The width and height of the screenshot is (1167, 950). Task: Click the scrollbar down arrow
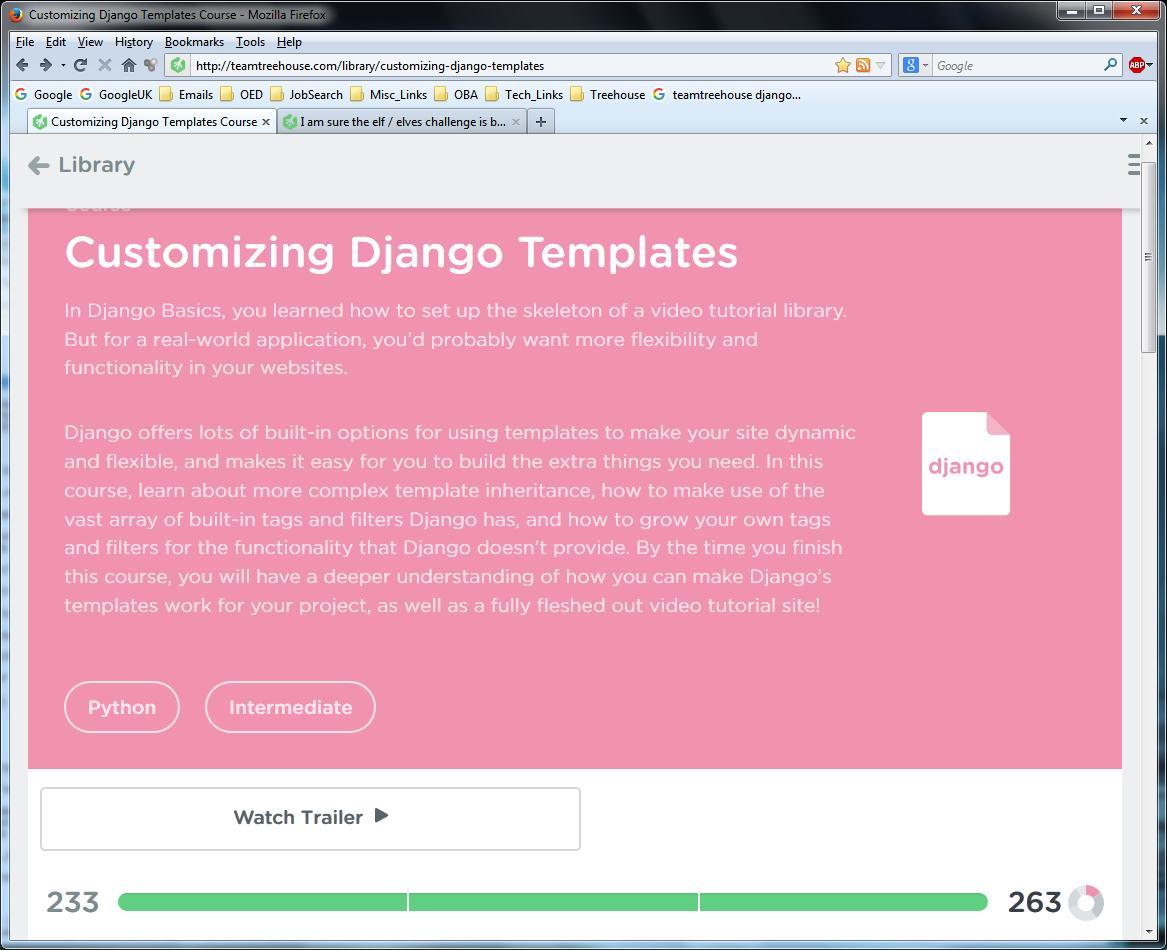[x=1148, y=932]
